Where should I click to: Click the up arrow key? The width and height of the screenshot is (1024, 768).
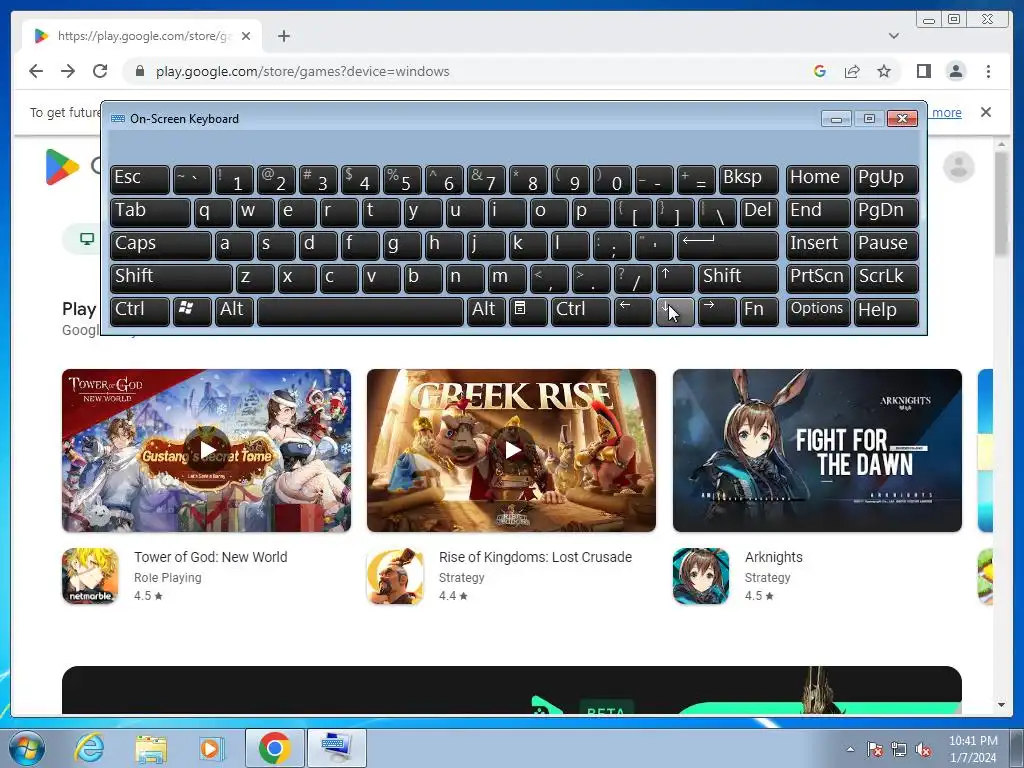[x=675, y=278]
